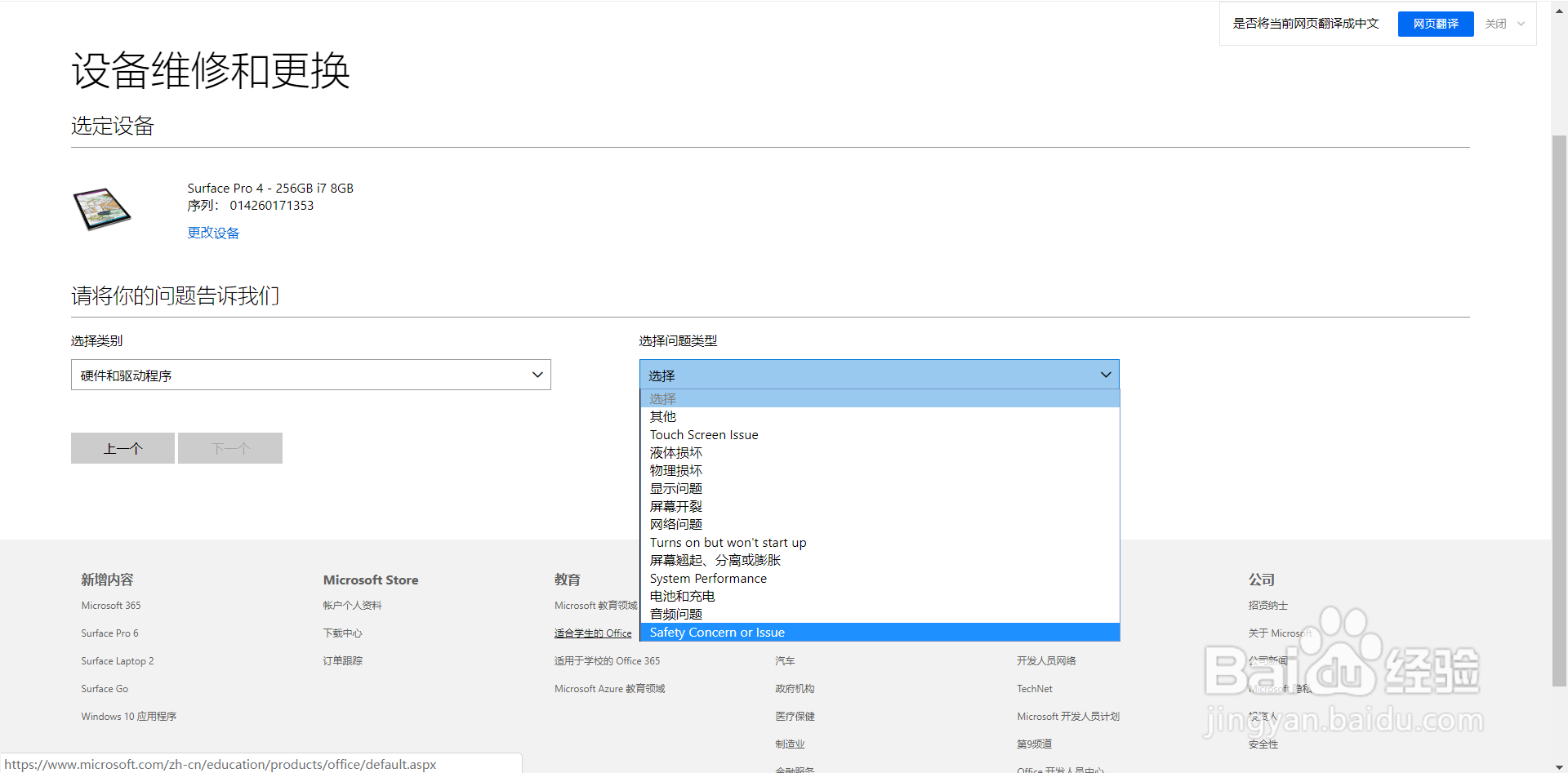Open Microsoft Azure 教育领域 link
Viewport: 1568px width, 773px height.
tap(609, 689)
